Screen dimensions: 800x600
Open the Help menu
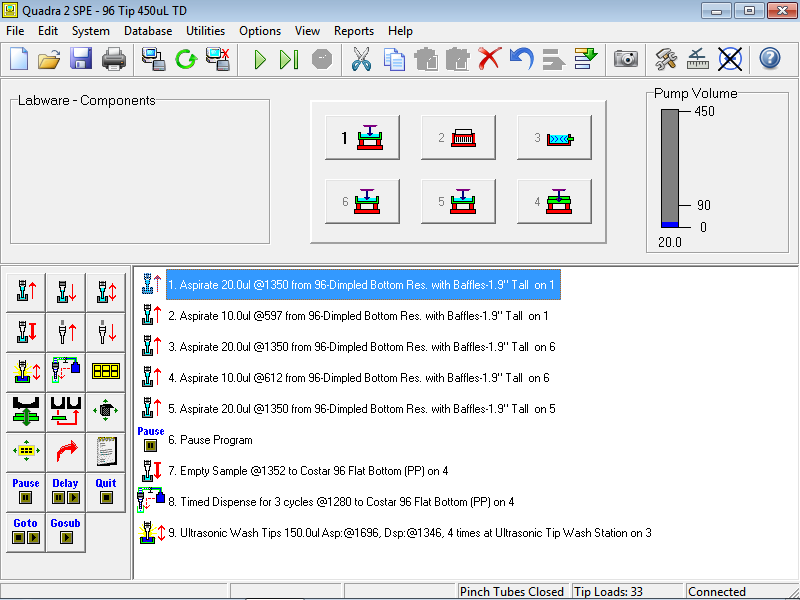400,31
